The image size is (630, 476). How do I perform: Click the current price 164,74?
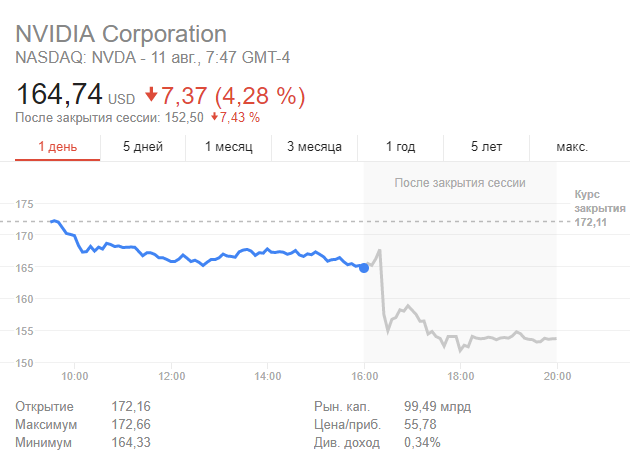58,95
